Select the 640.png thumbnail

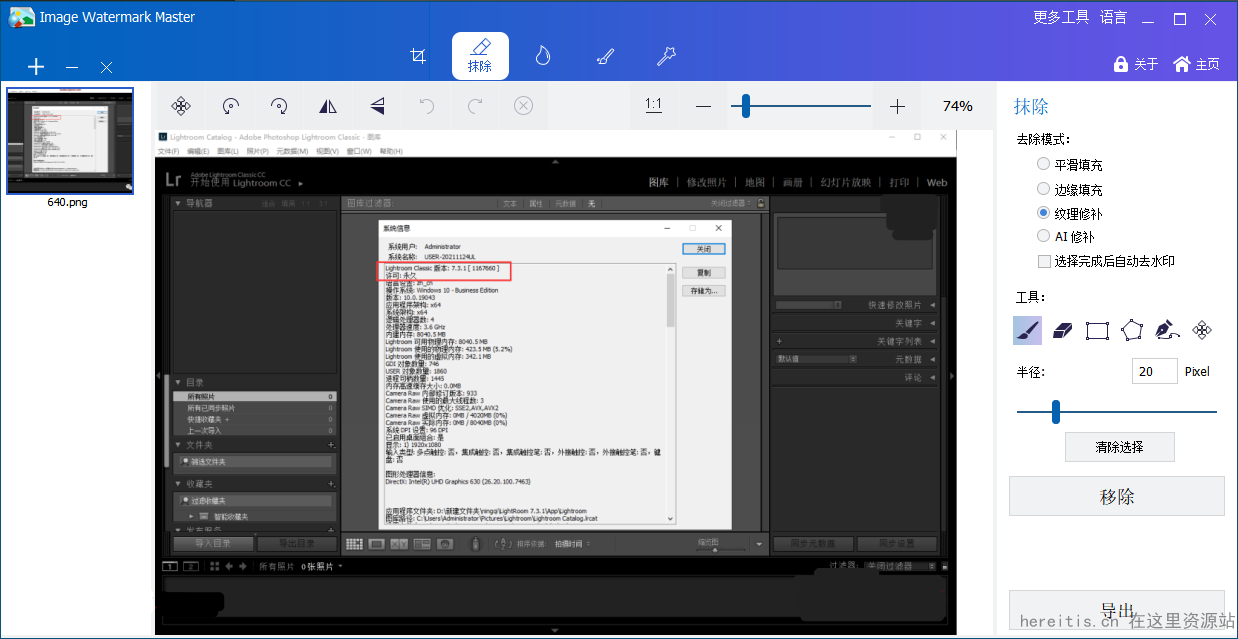coord(70,140)
